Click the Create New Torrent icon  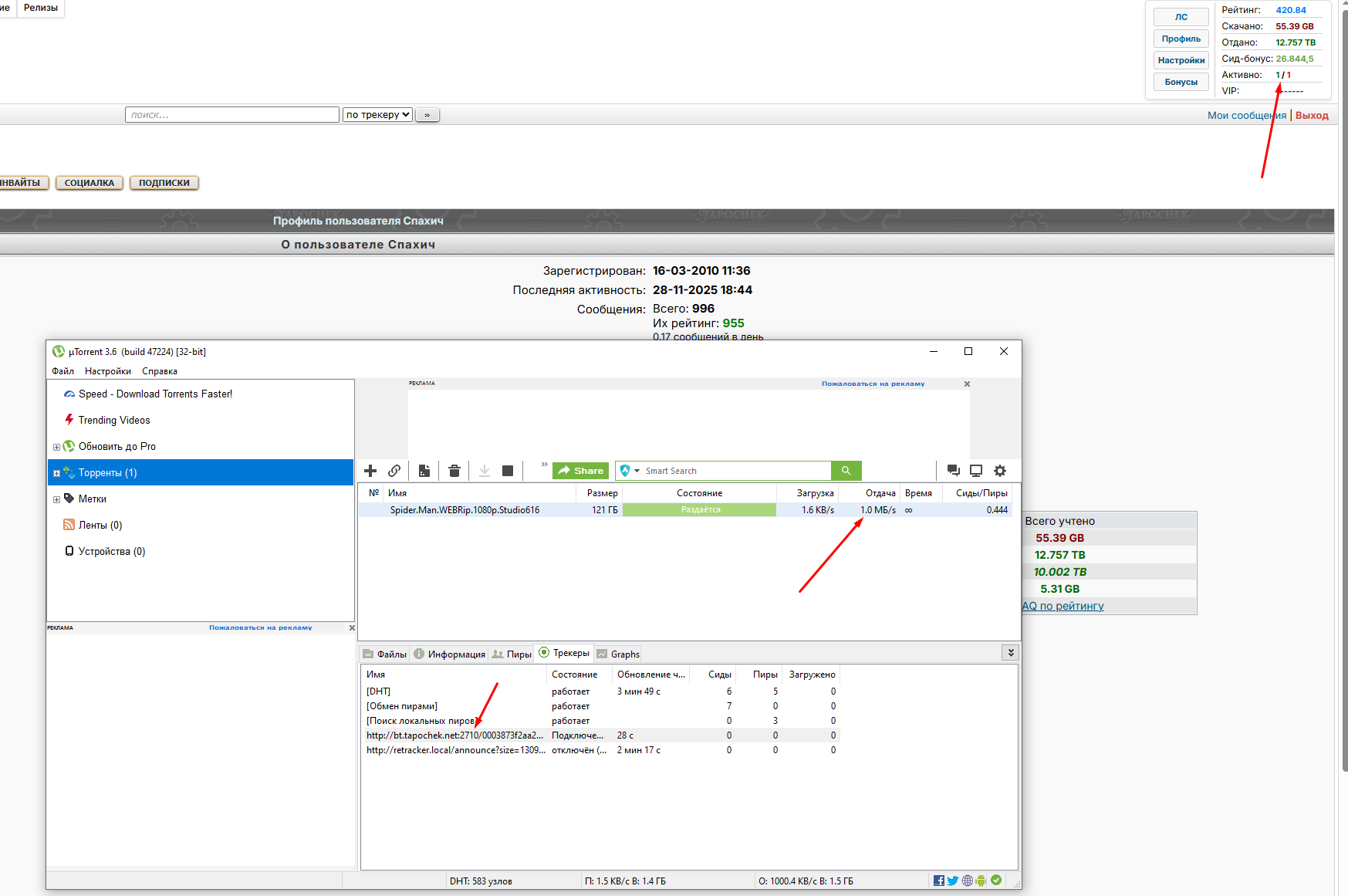point(424,471)
